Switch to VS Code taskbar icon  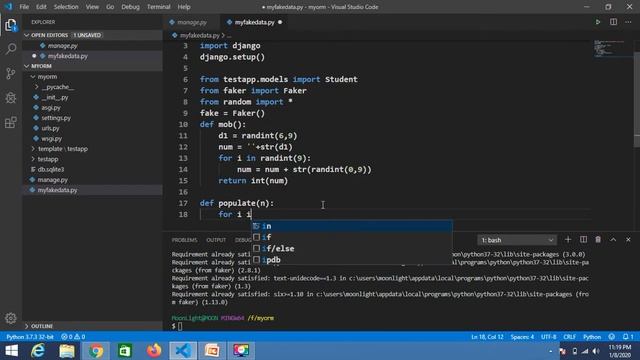click(x=183, y=351)
